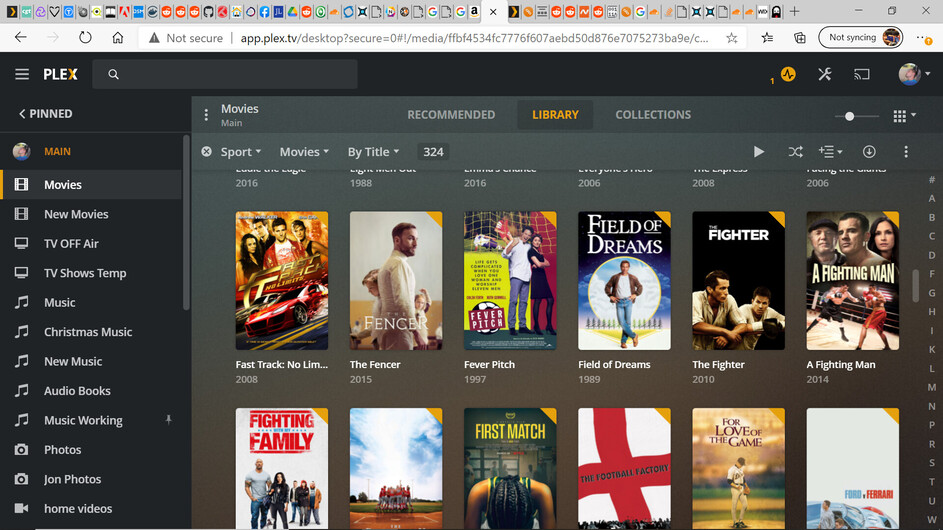The width and height of the screenshot is (943, 530).
Task: Open the library toolbar more-options menu
Action: point(906,152)
